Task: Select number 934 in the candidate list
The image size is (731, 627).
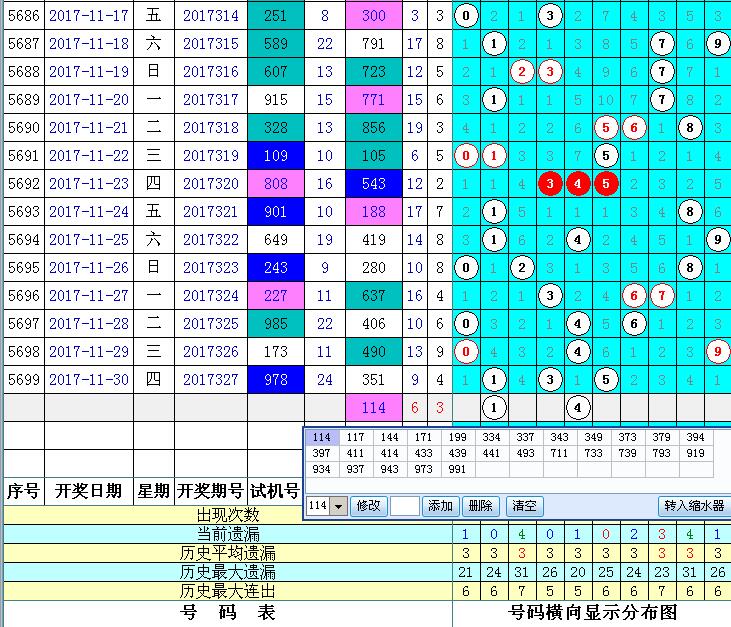Action: tap(322, 469)
